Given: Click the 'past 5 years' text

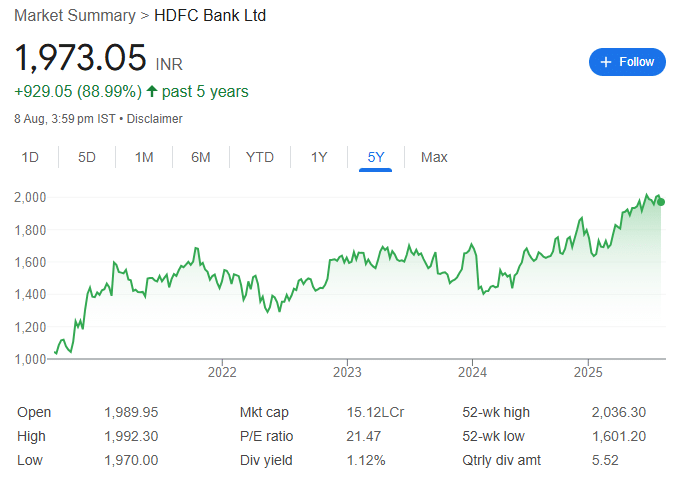Looking at the screenshot, I should (x=205, y=92).
